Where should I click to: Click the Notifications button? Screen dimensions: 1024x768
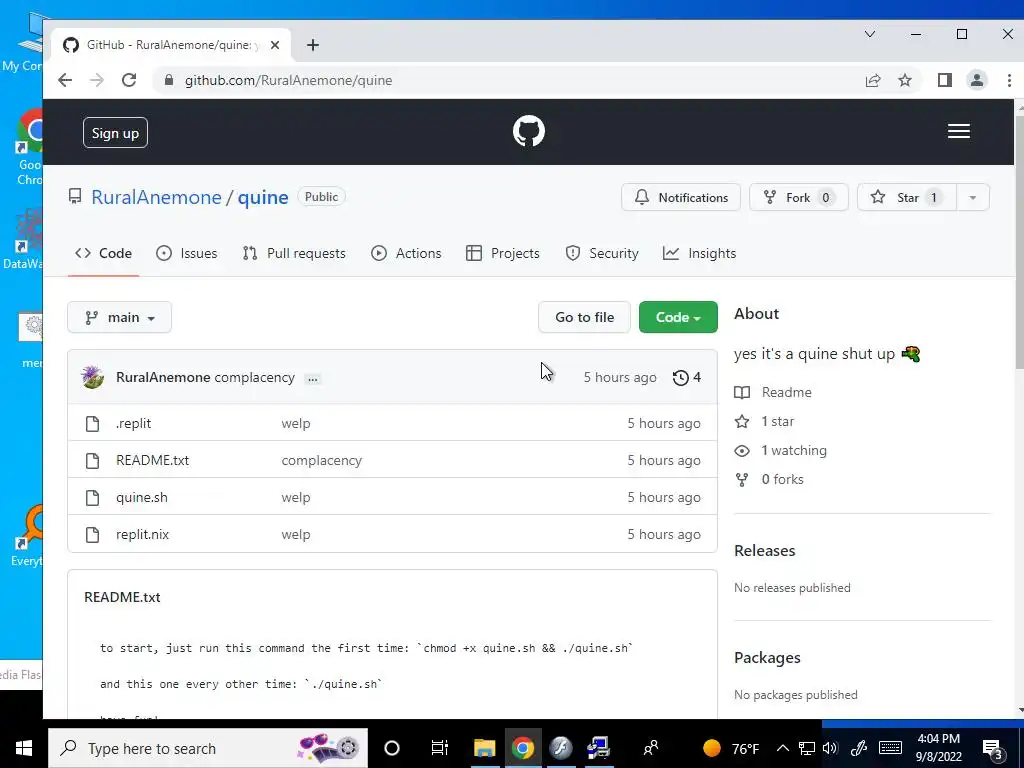tap(680, 198)
